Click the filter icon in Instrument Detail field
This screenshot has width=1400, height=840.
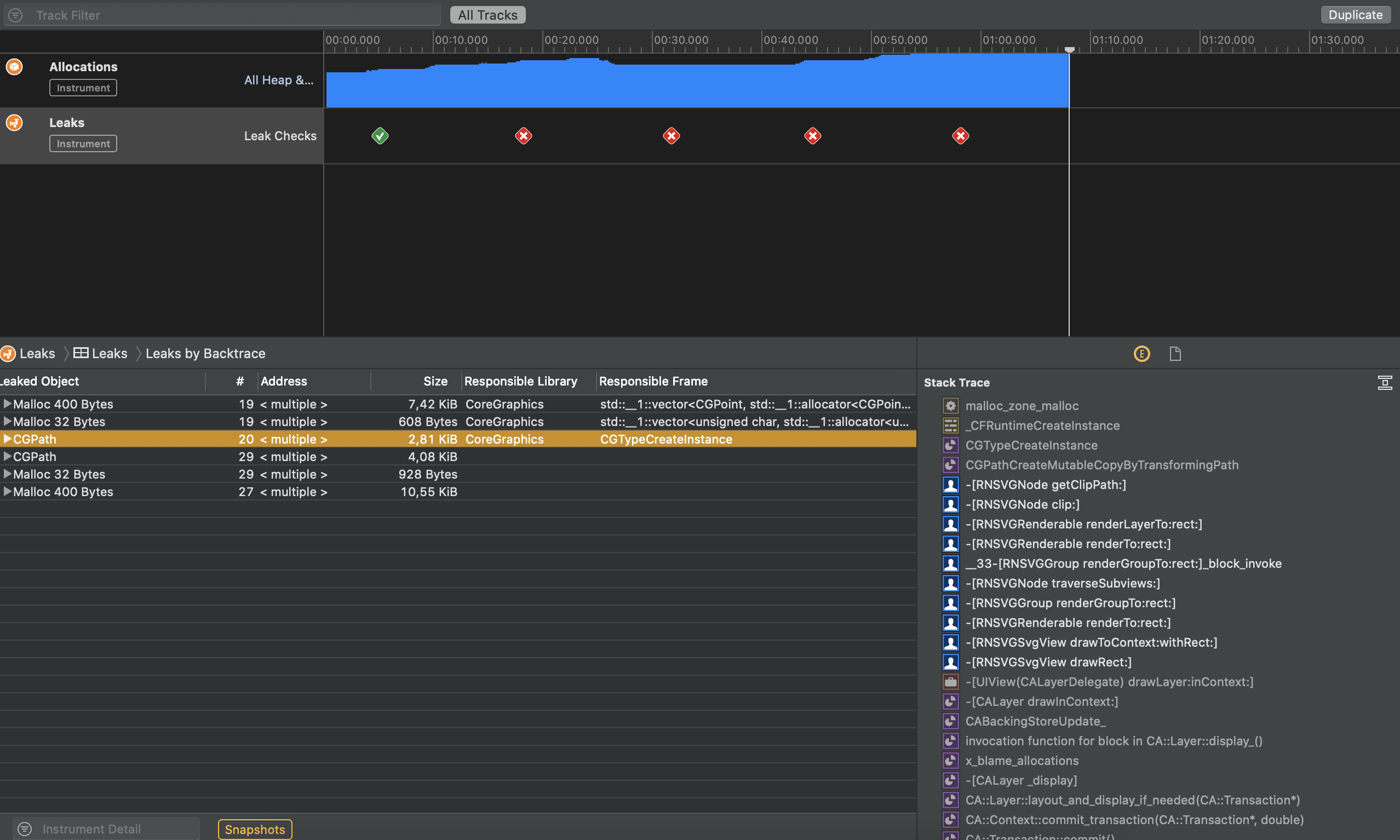tap(25, 828)
